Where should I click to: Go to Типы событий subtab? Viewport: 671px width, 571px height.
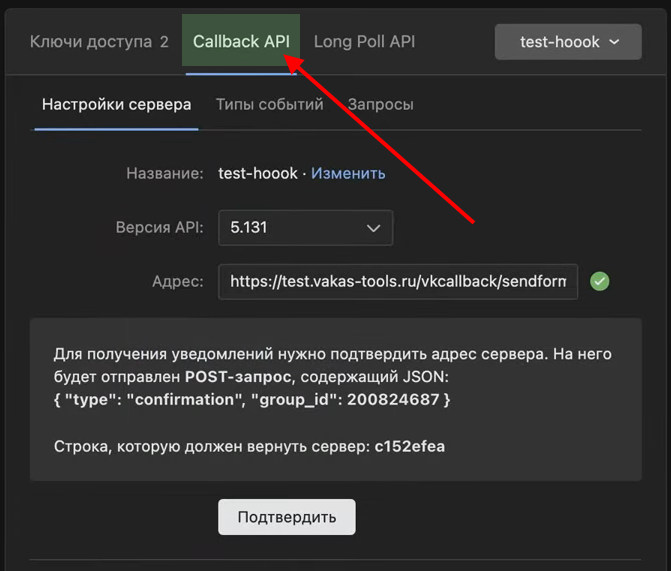pyautogui.click(x=269, y=104)
